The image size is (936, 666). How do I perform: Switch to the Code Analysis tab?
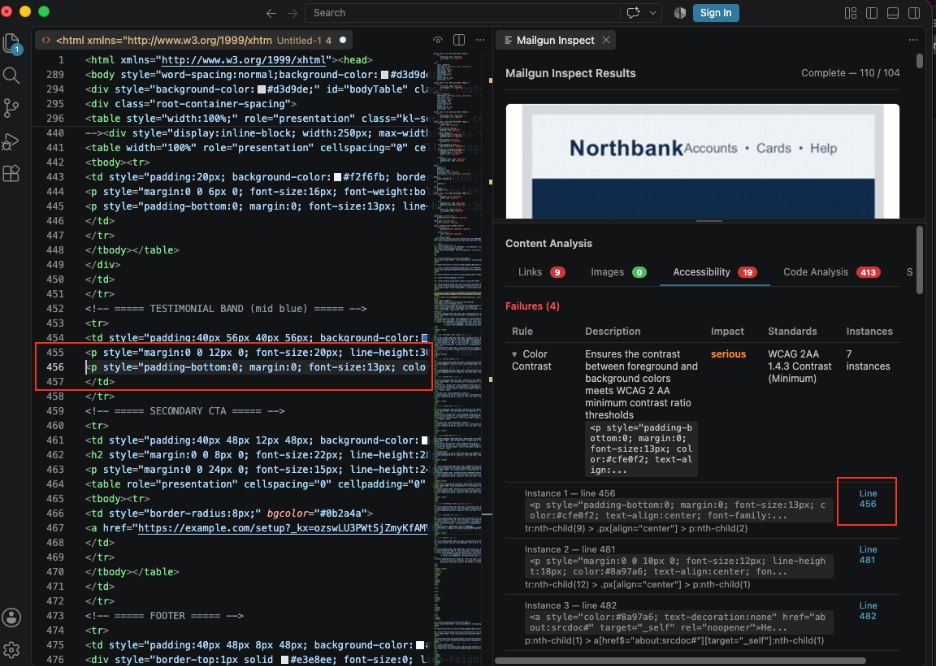coord(832,272)
